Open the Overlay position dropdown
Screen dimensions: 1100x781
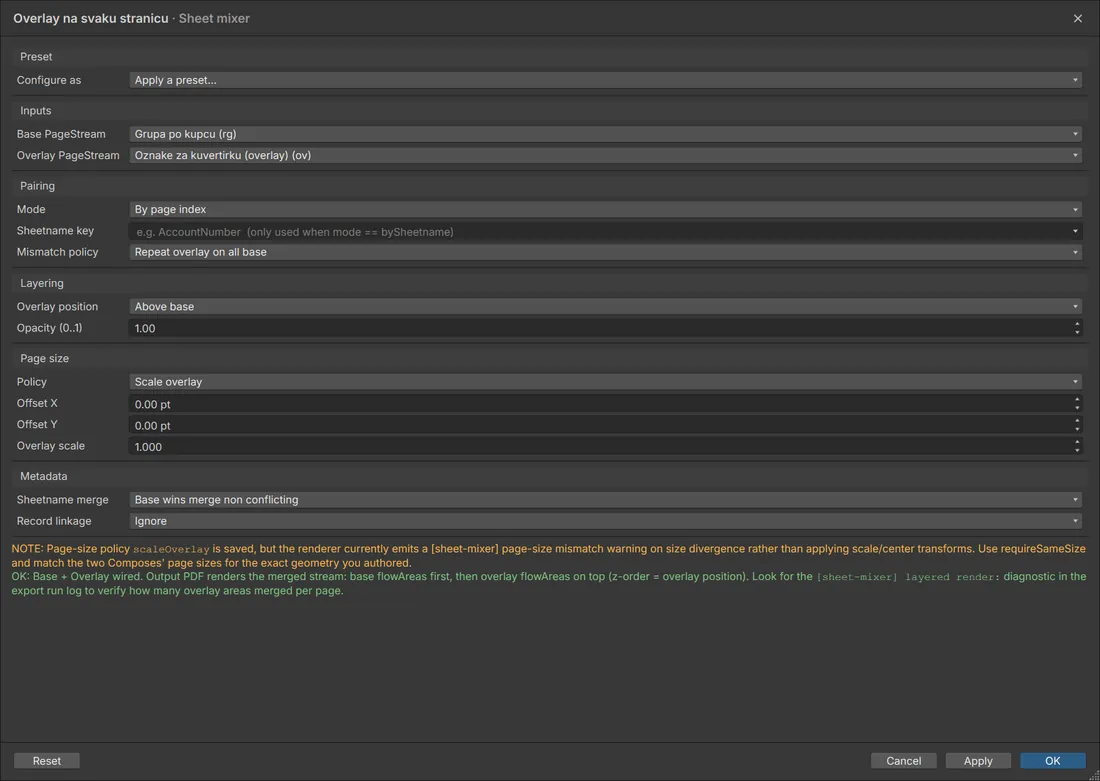point(605,307)
